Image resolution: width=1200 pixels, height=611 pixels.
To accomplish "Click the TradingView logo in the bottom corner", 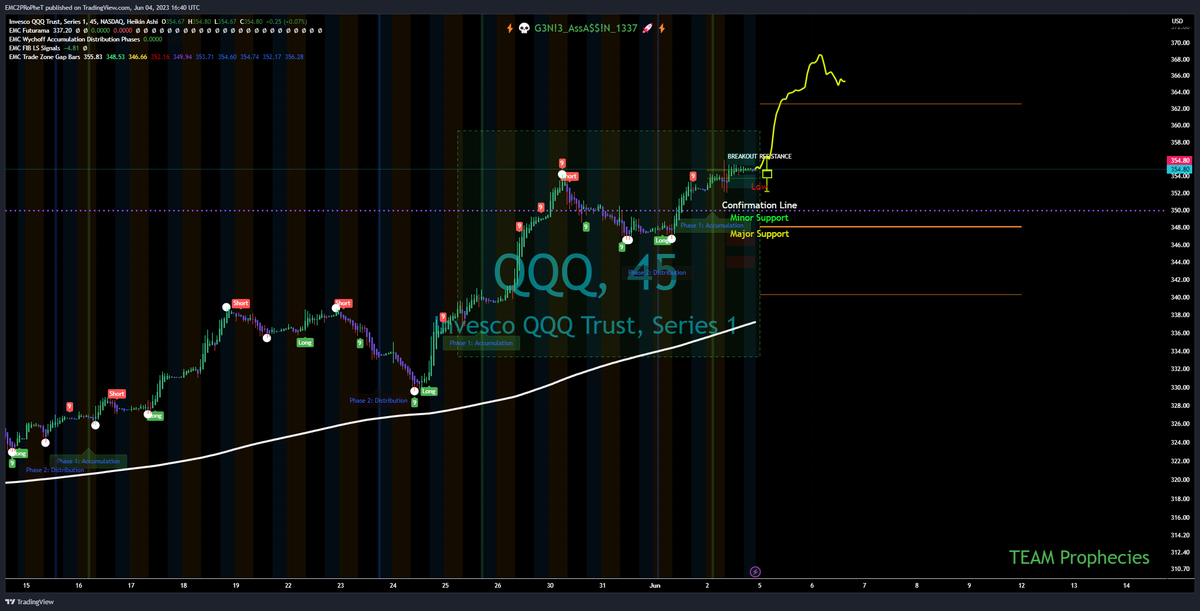I will point(31,602).
